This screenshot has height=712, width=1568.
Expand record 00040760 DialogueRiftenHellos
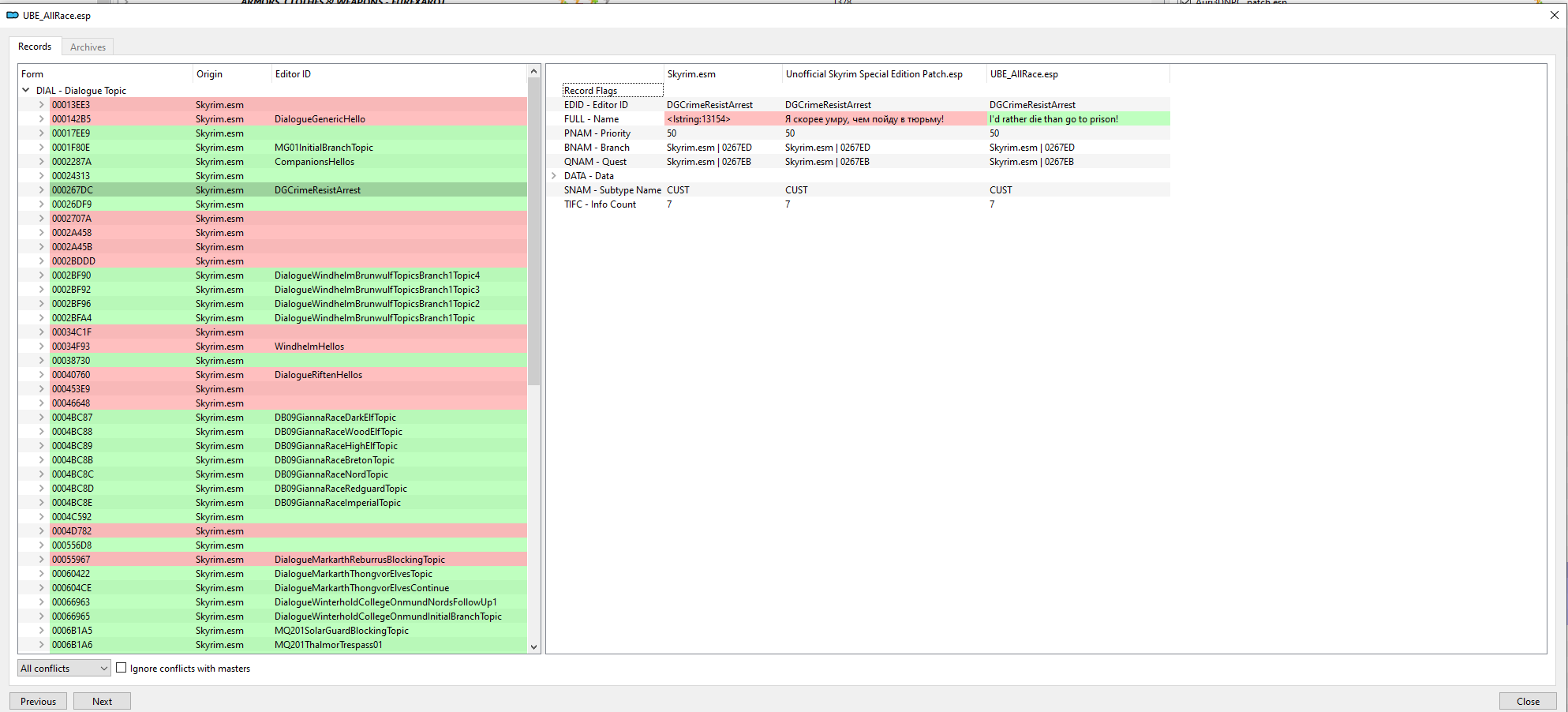pos(42,375)
